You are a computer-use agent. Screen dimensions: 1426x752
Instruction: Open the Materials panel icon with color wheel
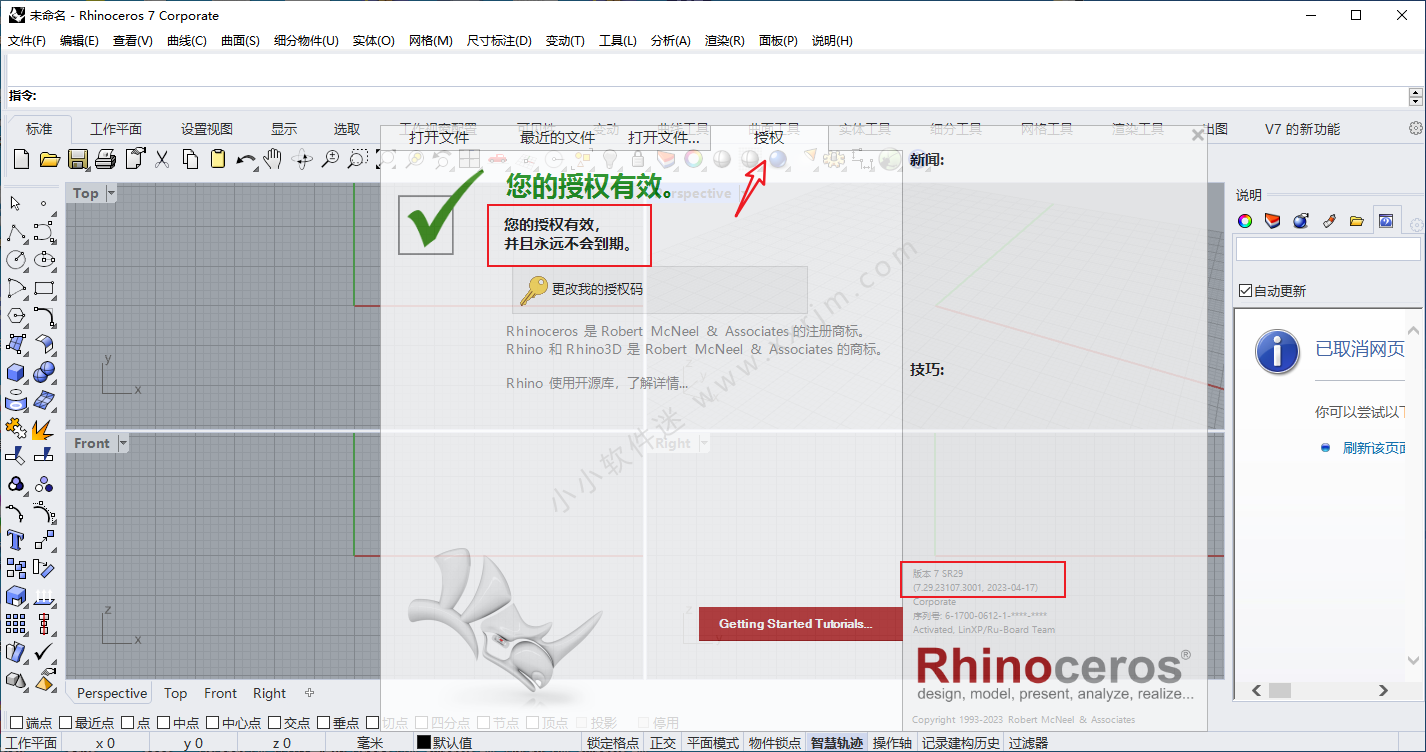tap(1245, 221)
